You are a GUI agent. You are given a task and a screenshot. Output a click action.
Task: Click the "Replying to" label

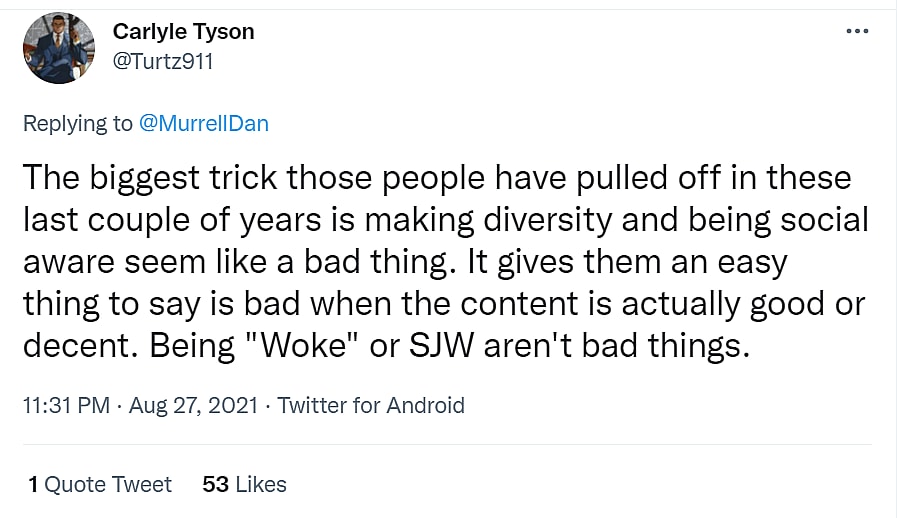point(77,123)
